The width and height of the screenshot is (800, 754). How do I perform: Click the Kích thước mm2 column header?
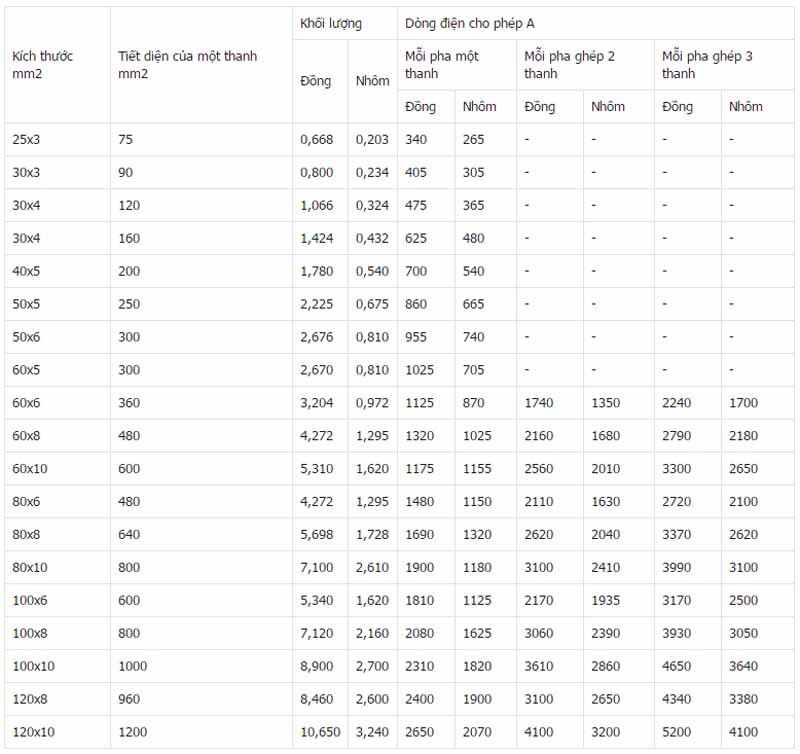point(43,65)
